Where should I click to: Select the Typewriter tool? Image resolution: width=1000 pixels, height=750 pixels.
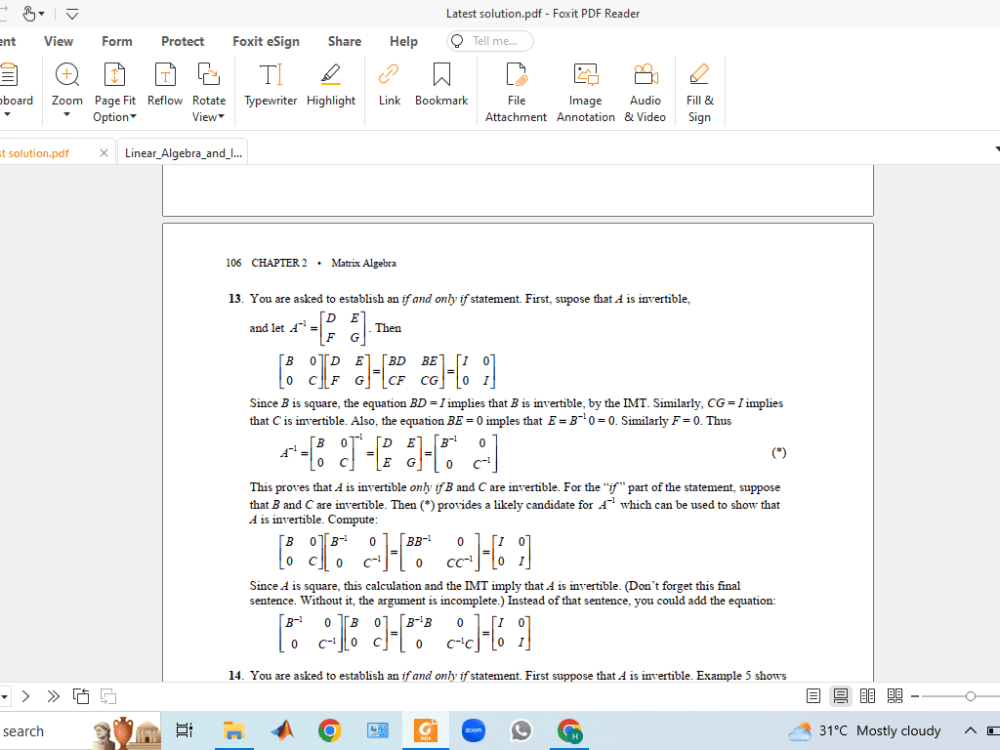(270, 85)
